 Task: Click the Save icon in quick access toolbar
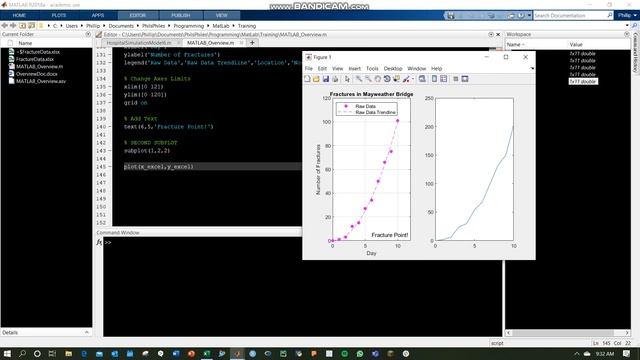click(x=451, y=16)
